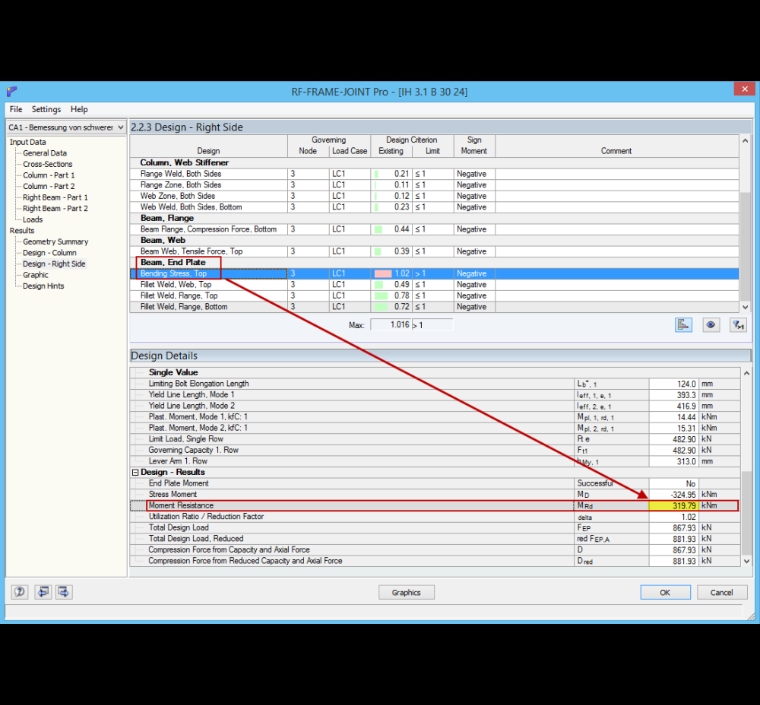Select Limit Load, Single Row entry
This screenshot has height=705, width=760.
tap(435, 439)
